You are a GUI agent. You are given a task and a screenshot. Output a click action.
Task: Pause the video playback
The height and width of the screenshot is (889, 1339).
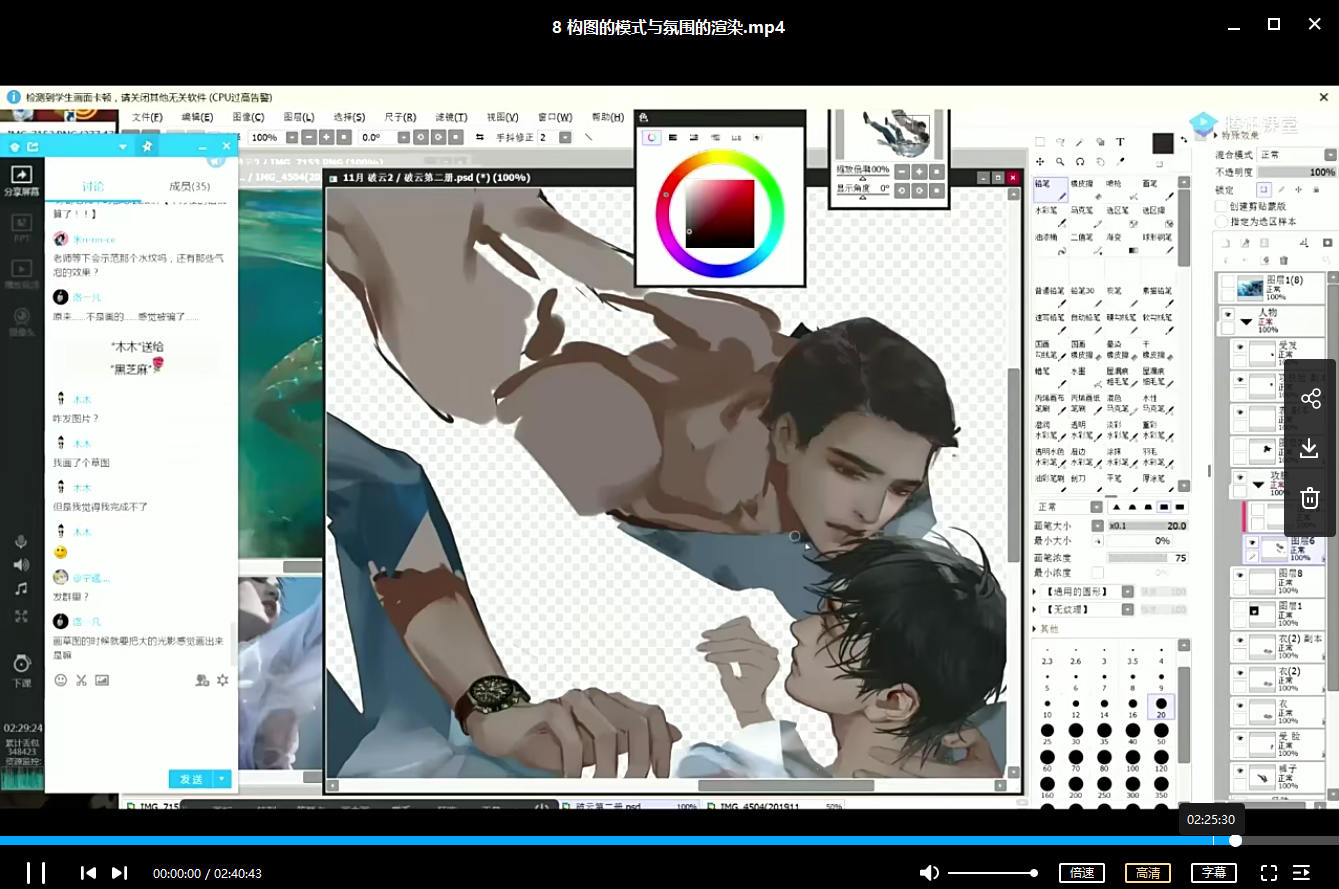tap(36, 872)
